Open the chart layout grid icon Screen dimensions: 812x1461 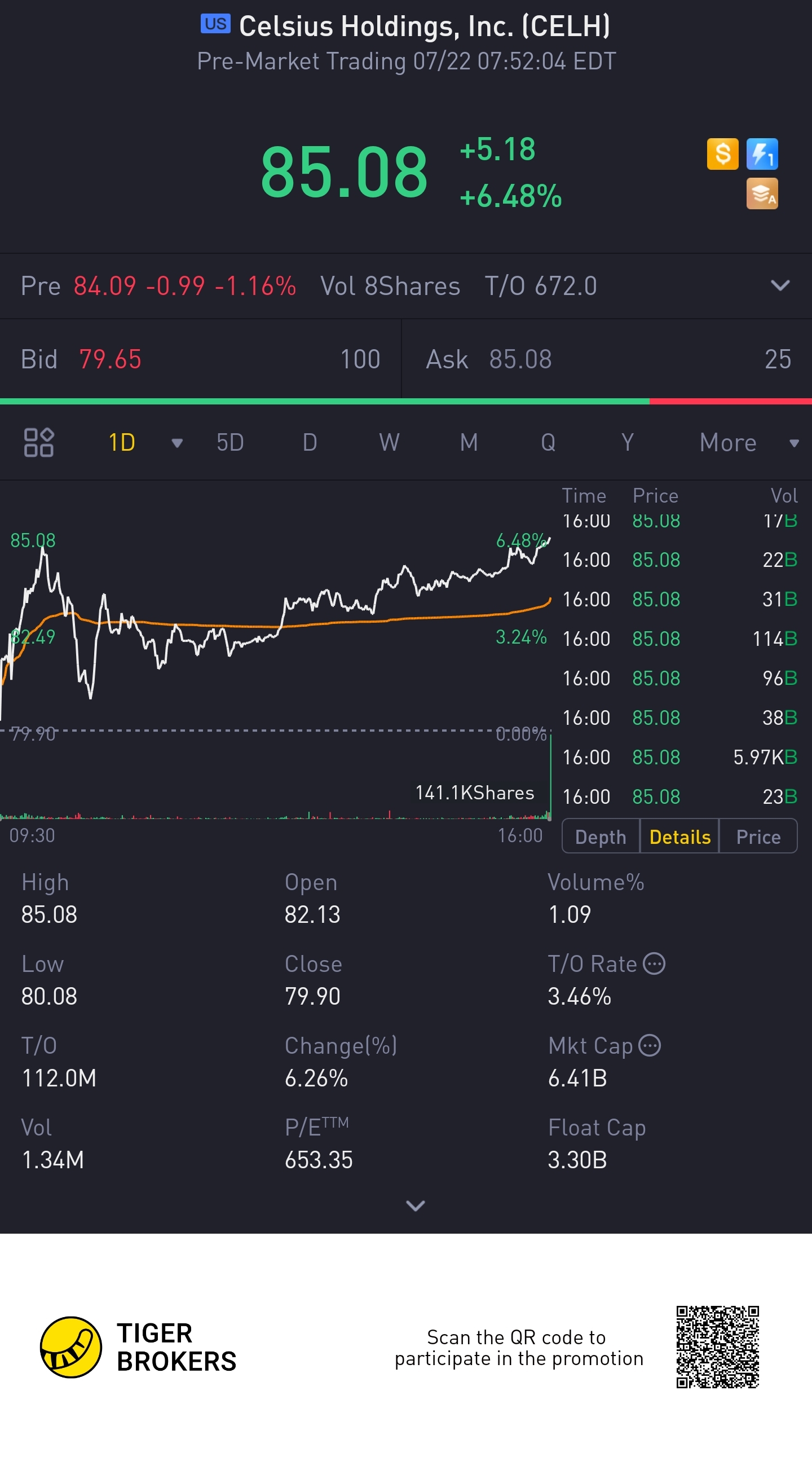[38, 442]
